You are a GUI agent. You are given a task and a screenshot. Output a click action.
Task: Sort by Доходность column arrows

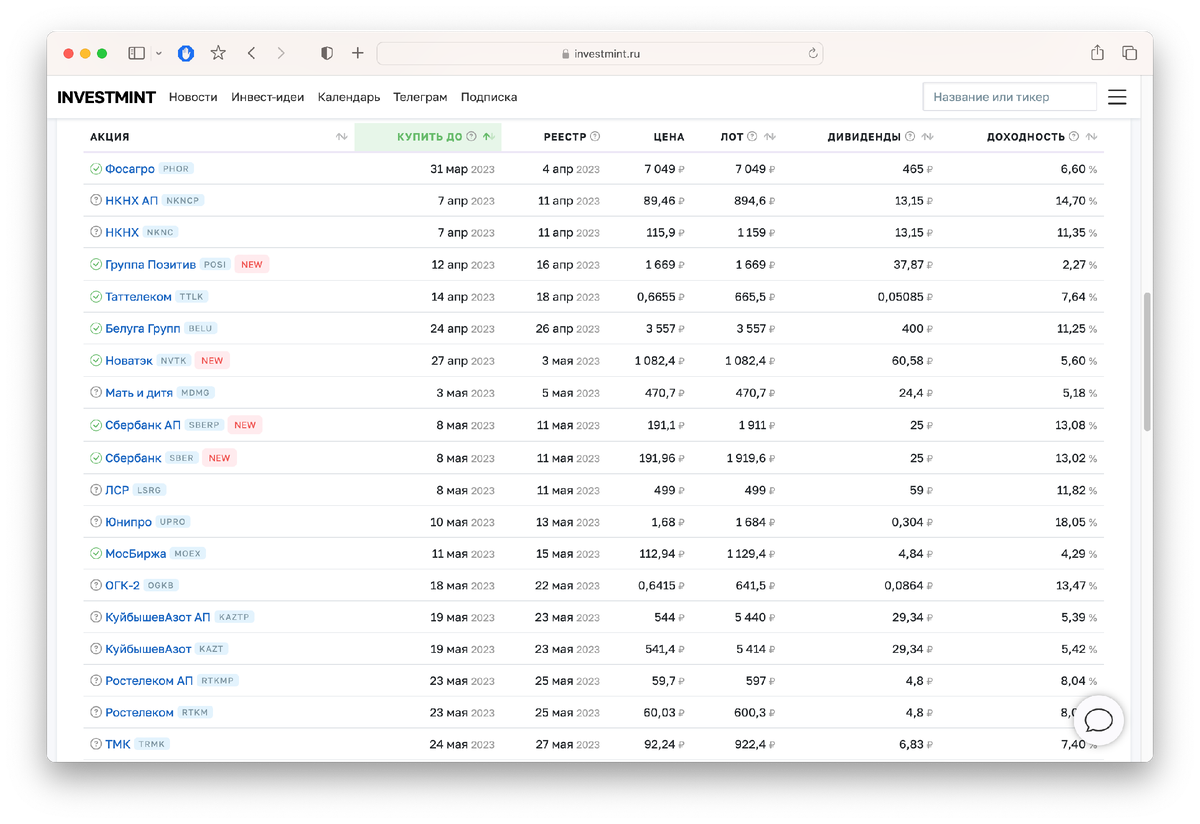click(1091, 137)
